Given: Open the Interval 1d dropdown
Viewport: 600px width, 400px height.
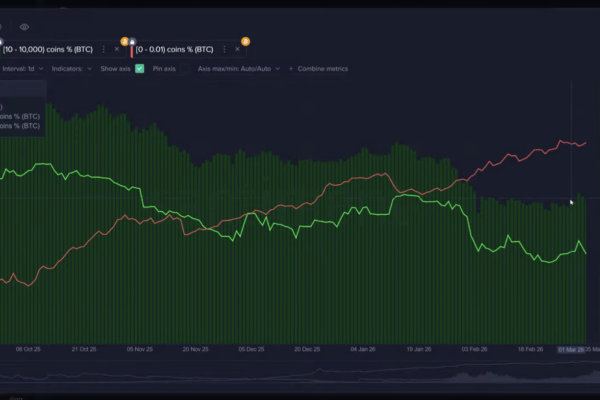Looking at the screenshot, I should [20, 69].
